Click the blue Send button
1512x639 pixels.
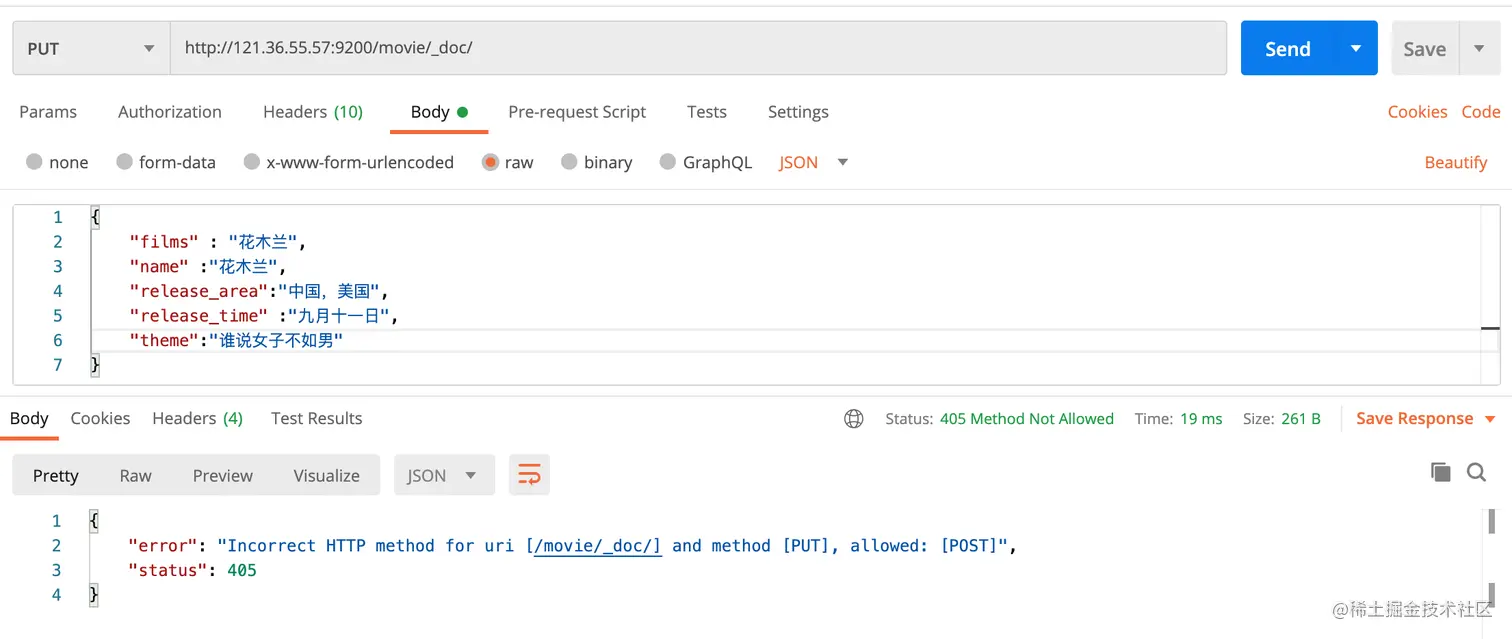pos(1288,48)
